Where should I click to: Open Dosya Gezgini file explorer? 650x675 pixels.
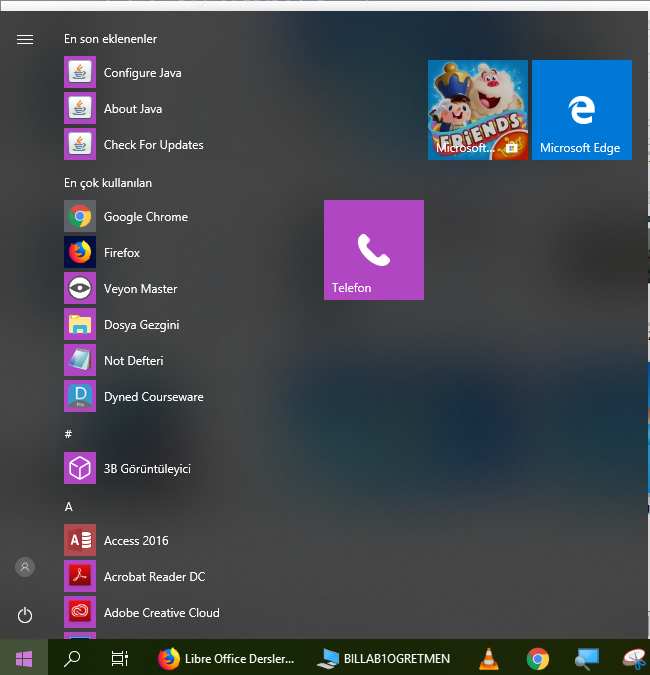[141, 325]
